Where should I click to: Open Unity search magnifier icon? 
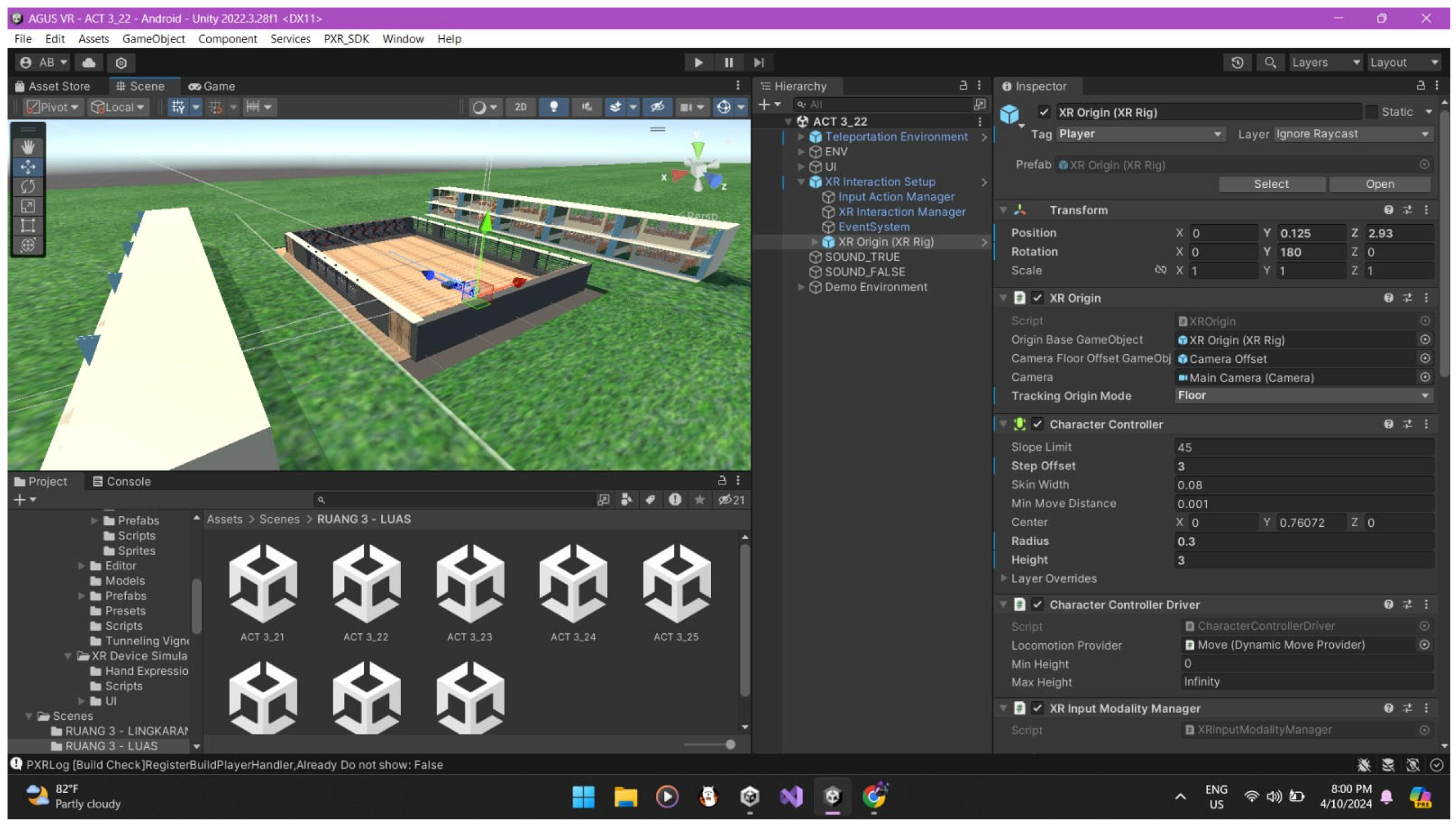[1270, 63]
